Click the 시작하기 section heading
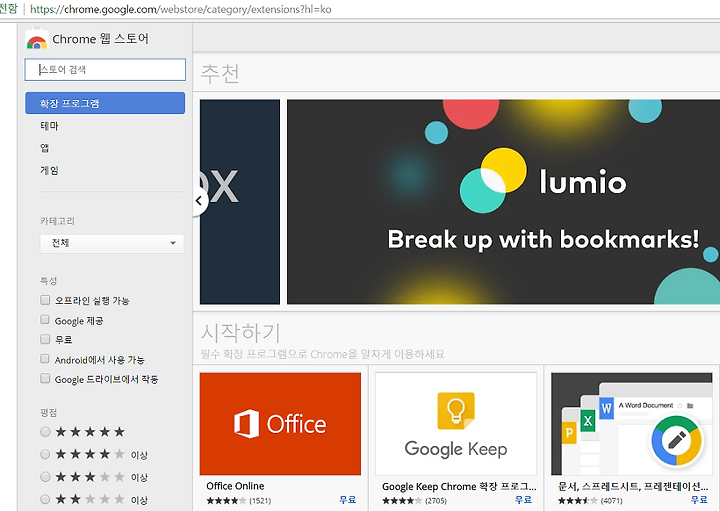 click(241, 333)
